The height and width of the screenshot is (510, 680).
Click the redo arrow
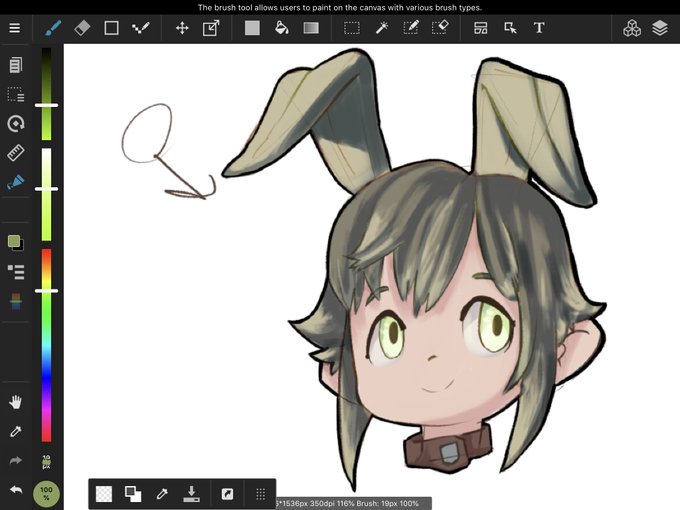click(x=16, y=460)
